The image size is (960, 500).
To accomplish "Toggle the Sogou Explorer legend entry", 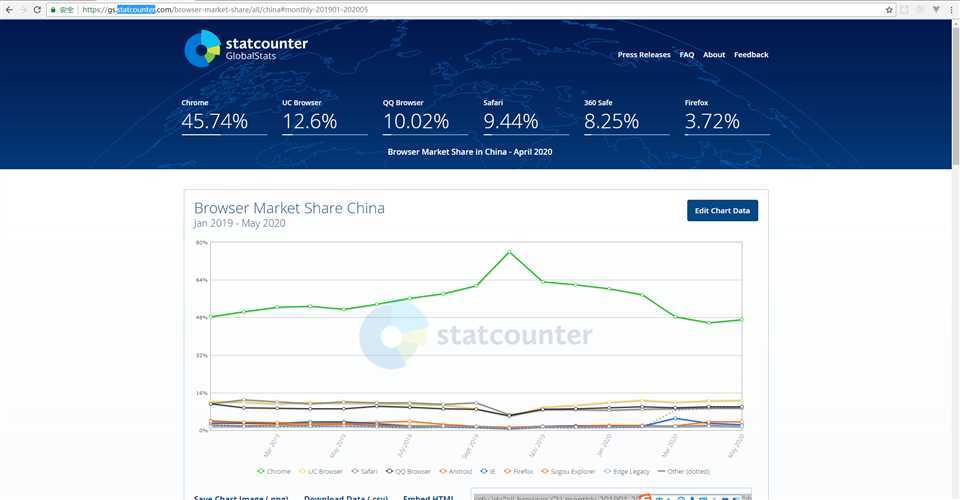I will 568,471.
